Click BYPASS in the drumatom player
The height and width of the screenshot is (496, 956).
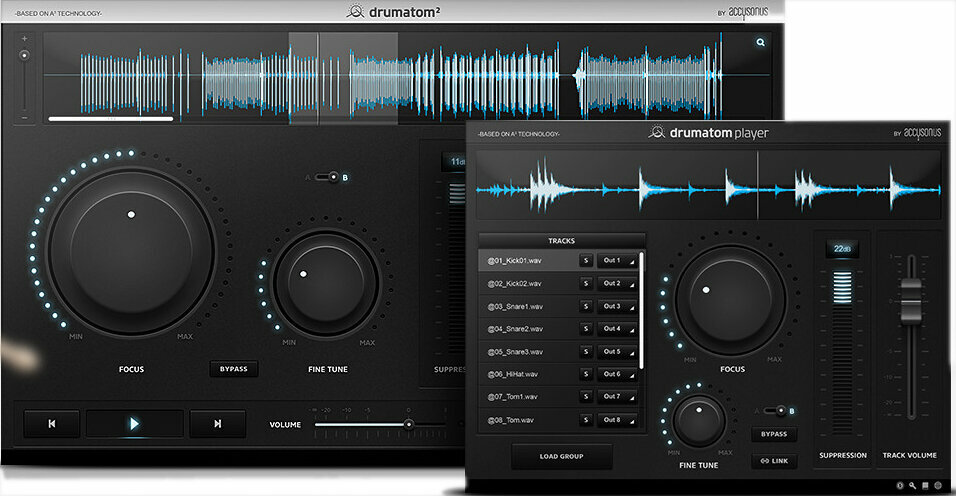[x=774, y=434]
